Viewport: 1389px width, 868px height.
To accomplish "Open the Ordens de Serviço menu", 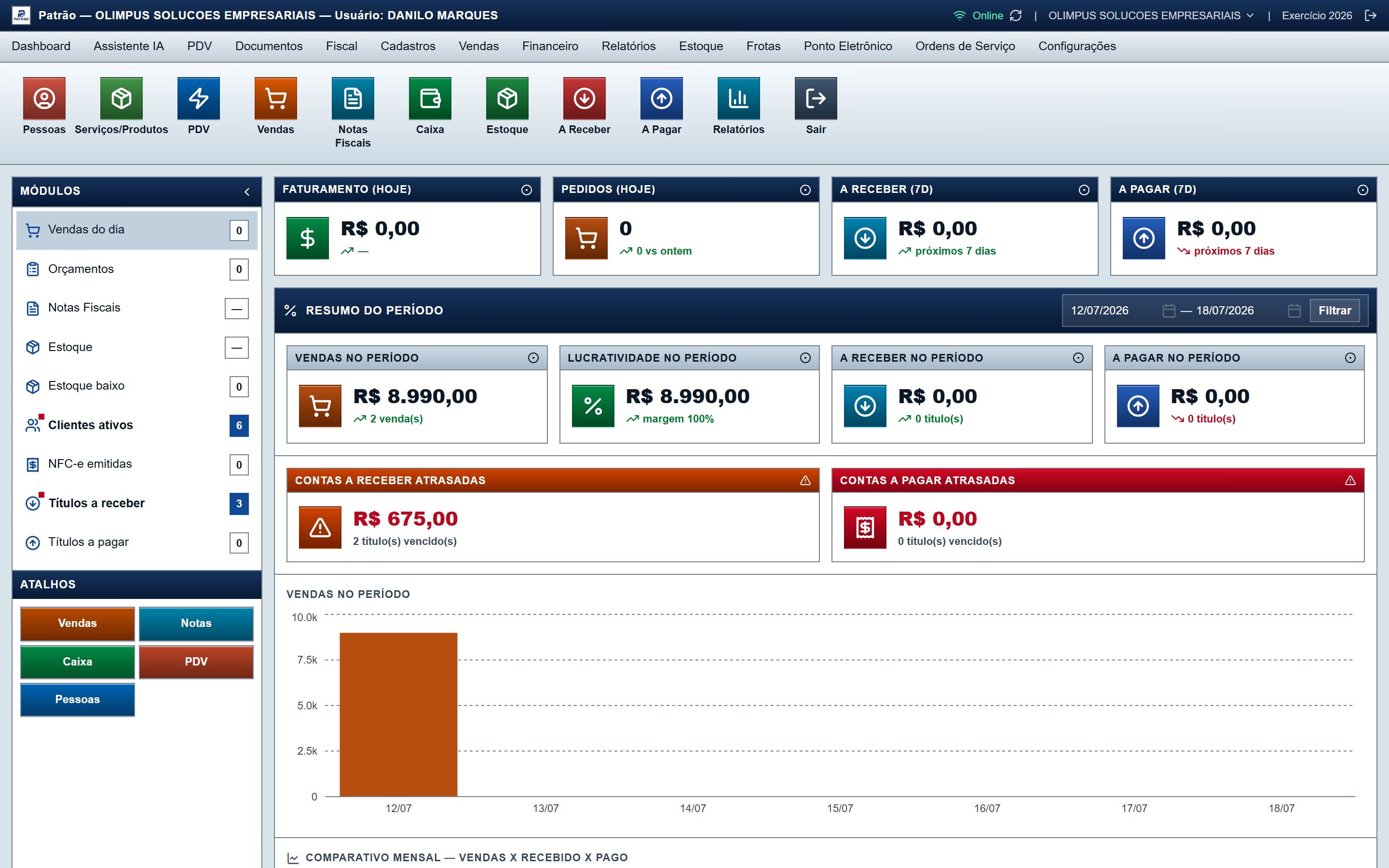I will (x=965, y=46).
